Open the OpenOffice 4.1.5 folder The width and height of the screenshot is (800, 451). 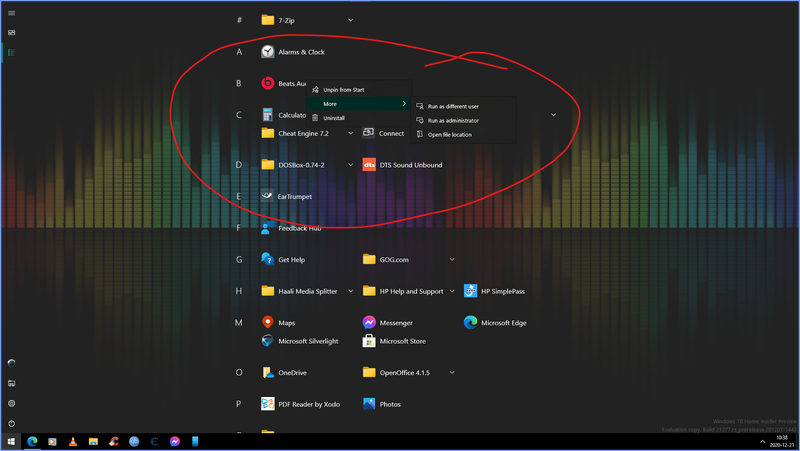(396, 373)
